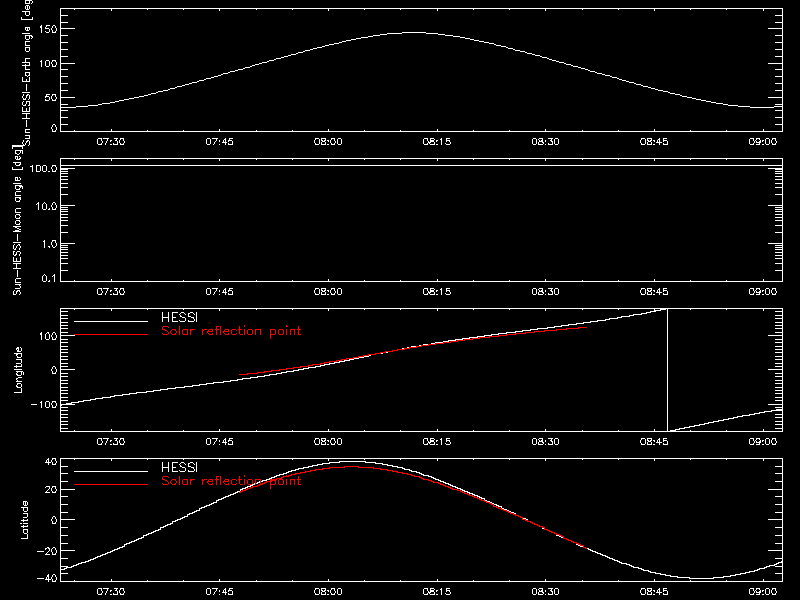Click Solar reflection point legend in Latitude plot
This screenshot has height=600, width=800.
(x=231, y=481)
